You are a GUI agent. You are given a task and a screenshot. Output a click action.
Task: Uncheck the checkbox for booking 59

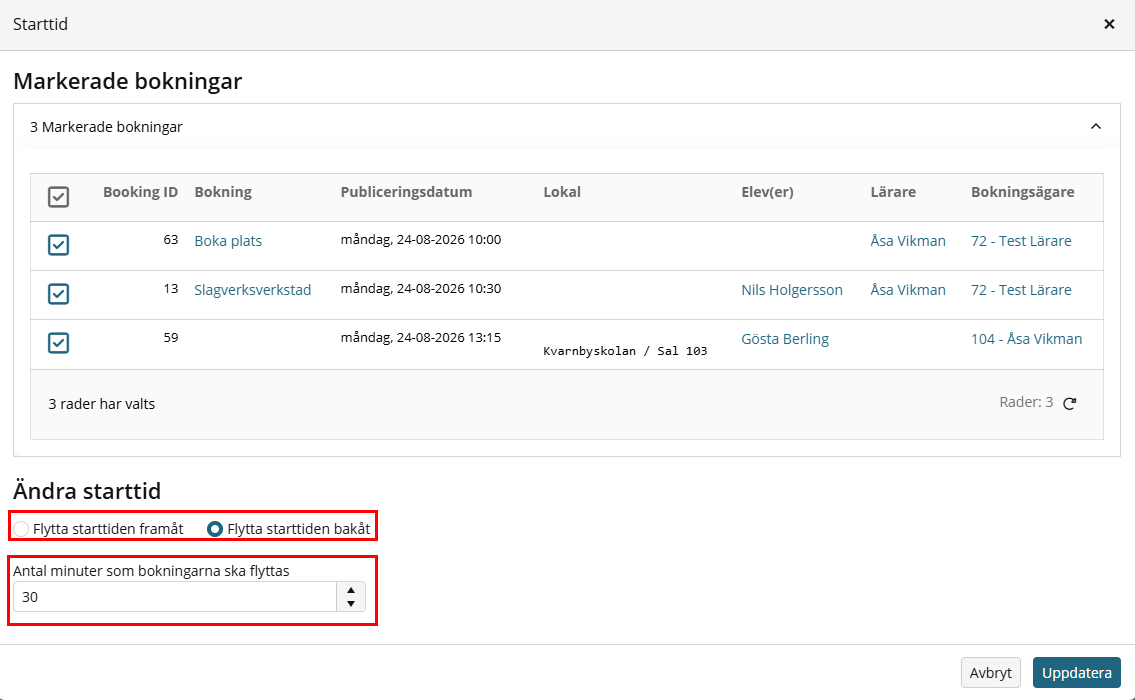click(x=59, y=342)
